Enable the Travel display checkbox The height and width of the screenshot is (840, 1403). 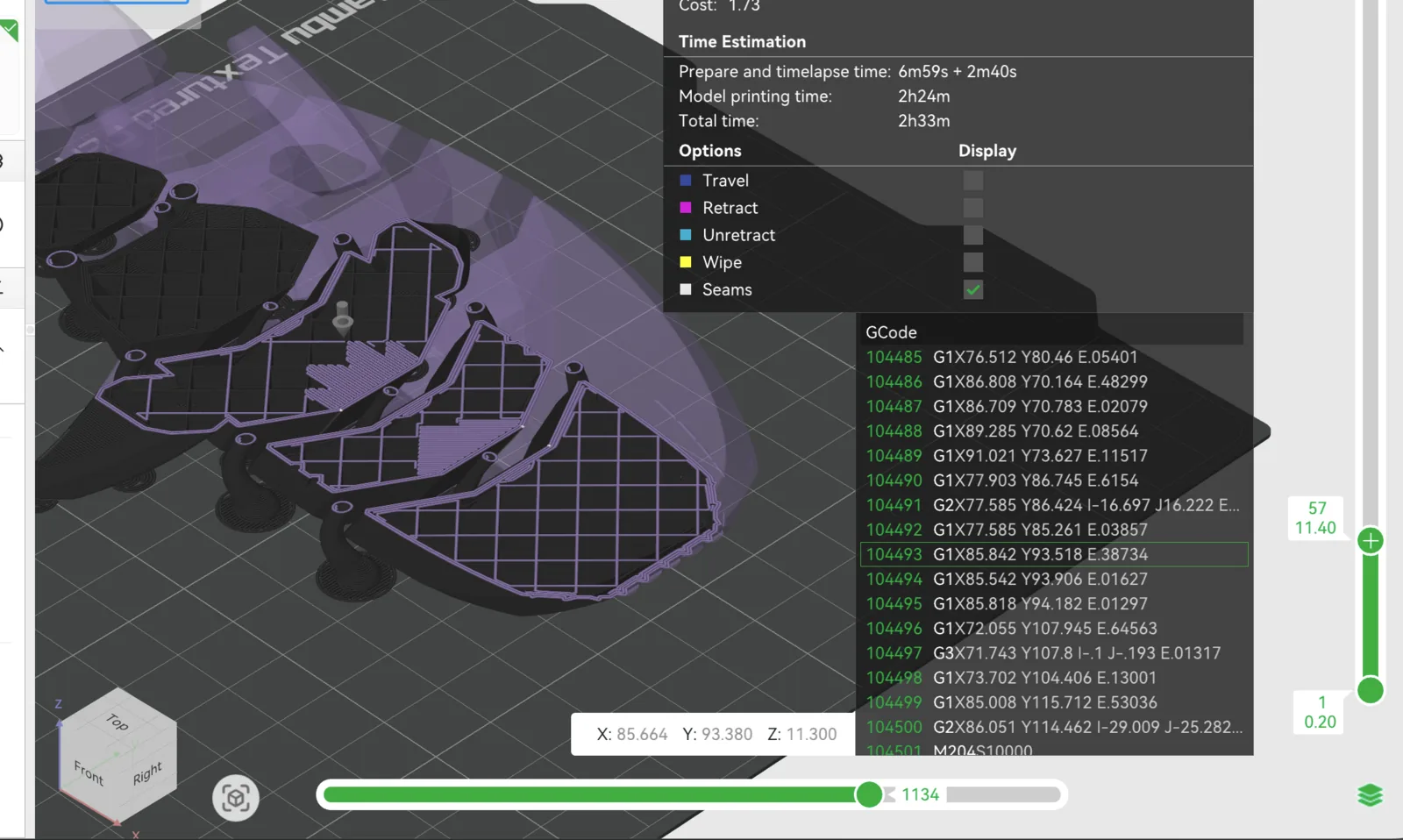pyautogui.click(x=972, y=180)
